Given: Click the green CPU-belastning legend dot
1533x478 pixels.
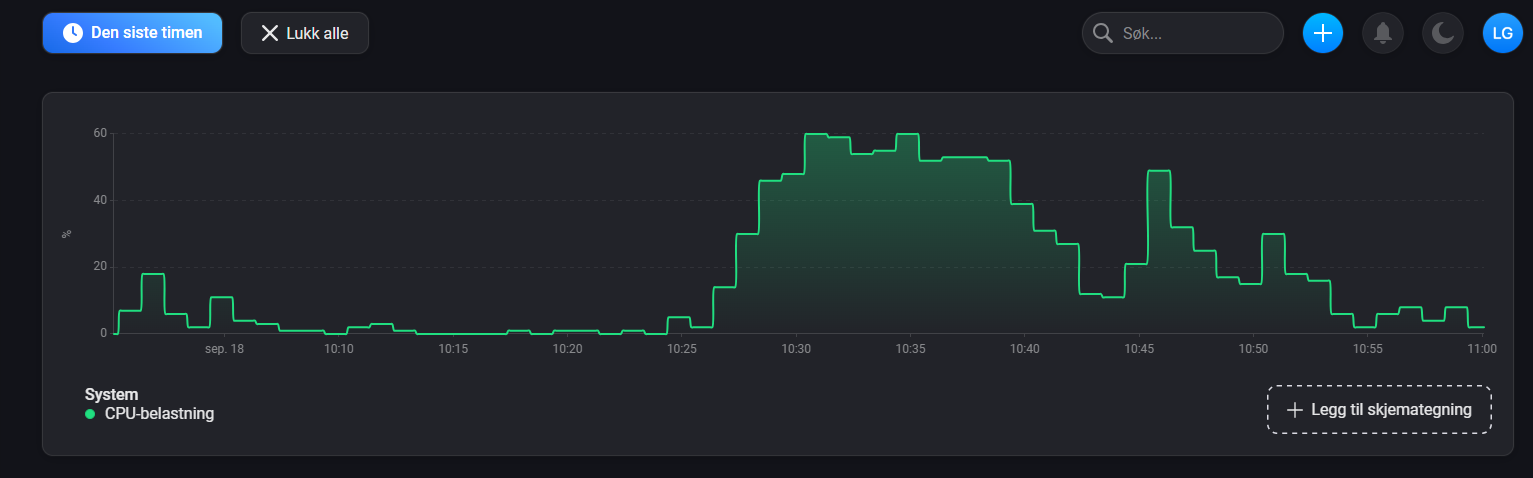Looking at the screenshot, I should coord(90,414).
